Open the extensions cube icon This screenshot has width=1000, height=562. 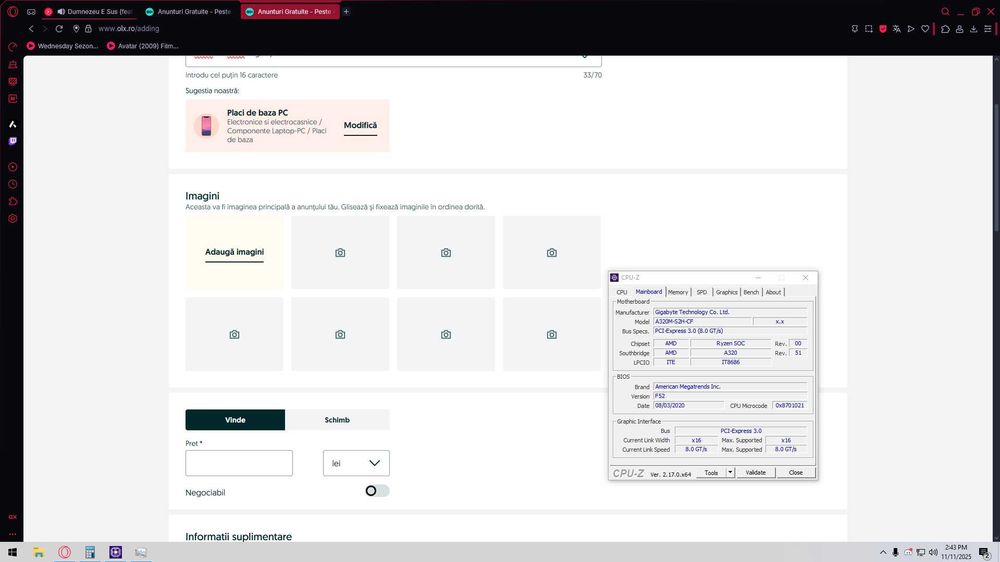coord(945,29)
